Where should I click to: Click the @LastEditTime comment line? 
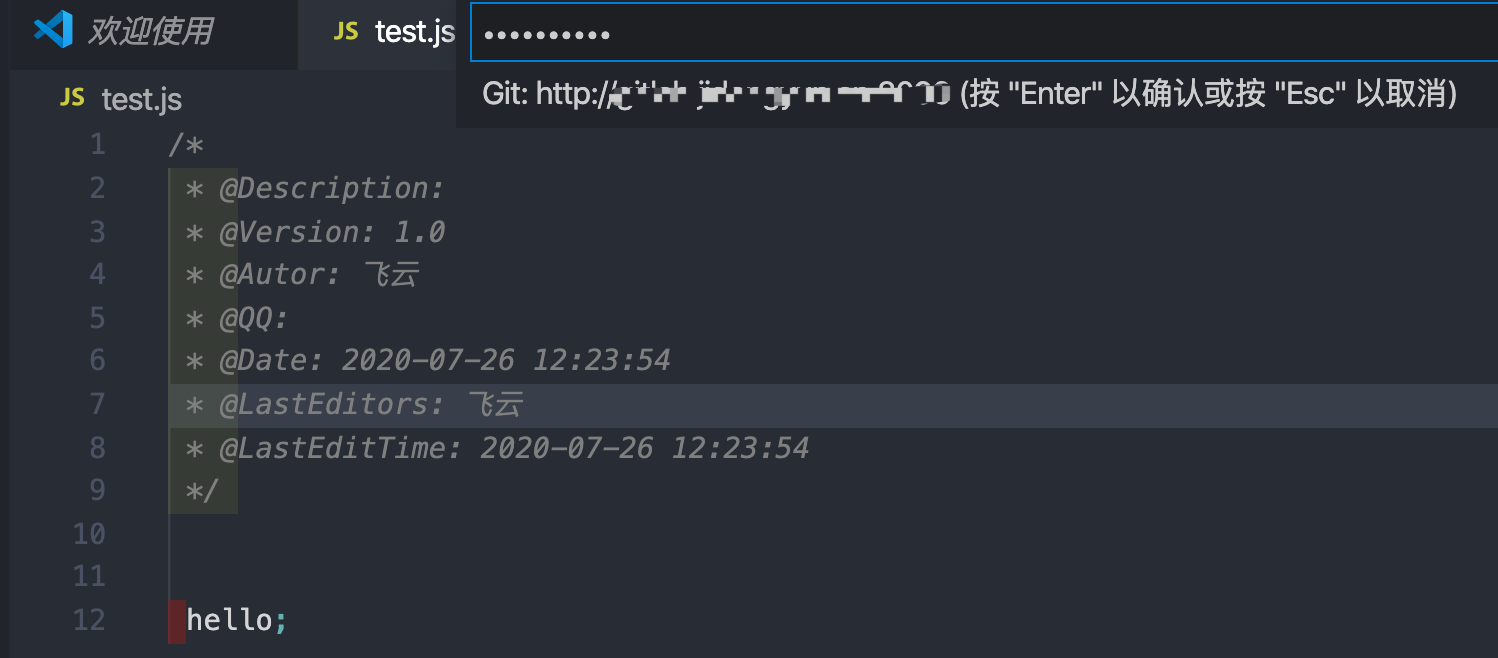pyautogui.click(x=497, y=447)
